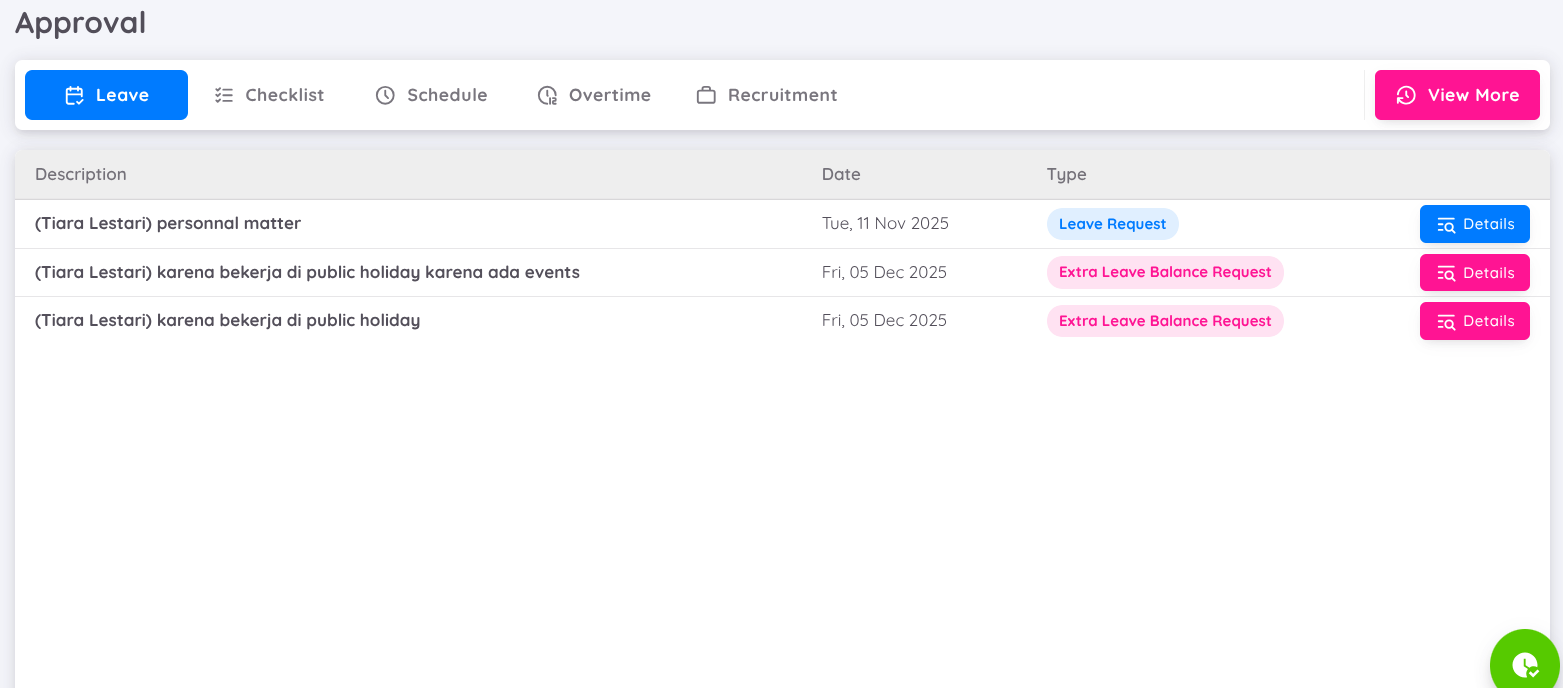Go to the Overtime tab
The width and height of the screenshot is (1563, 688).
click(x=594, y=95)
